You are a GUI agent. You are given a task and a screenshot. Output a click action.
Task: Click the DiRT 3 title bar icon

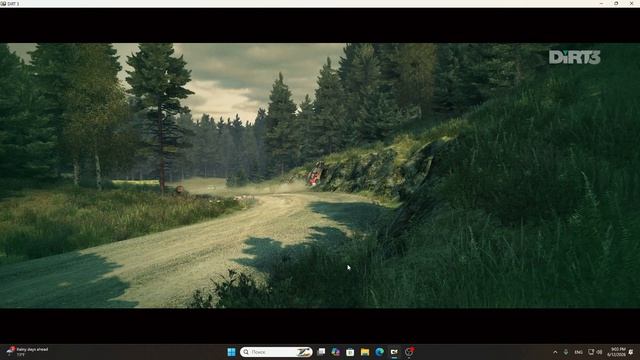(3, 4)
